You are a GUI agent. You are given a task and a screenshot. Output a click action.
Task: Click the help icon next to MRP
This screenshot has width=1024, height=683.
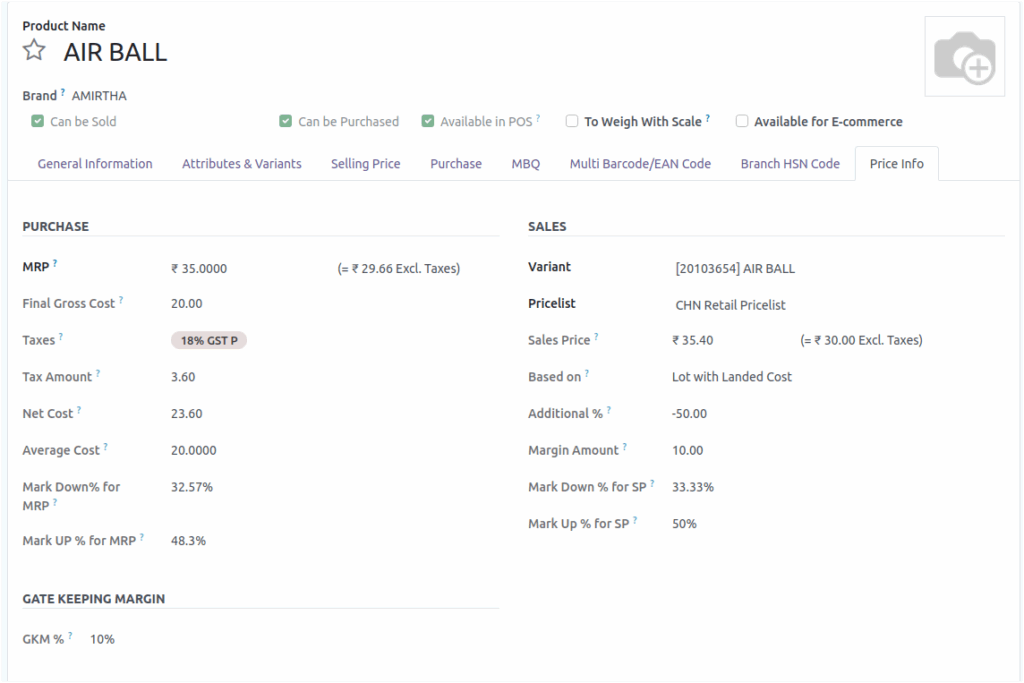click(53, 262)
